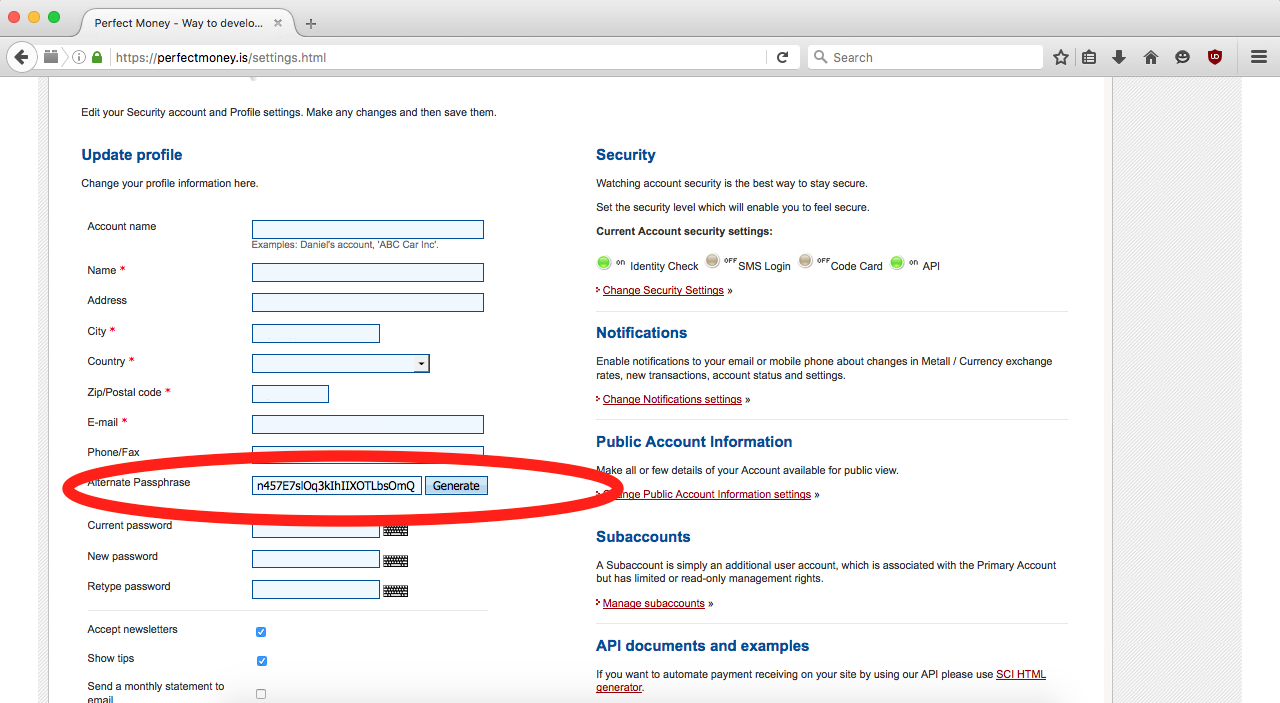1280x703 pixels.
Task: Click into the Account name field
Action: [367, 229]
